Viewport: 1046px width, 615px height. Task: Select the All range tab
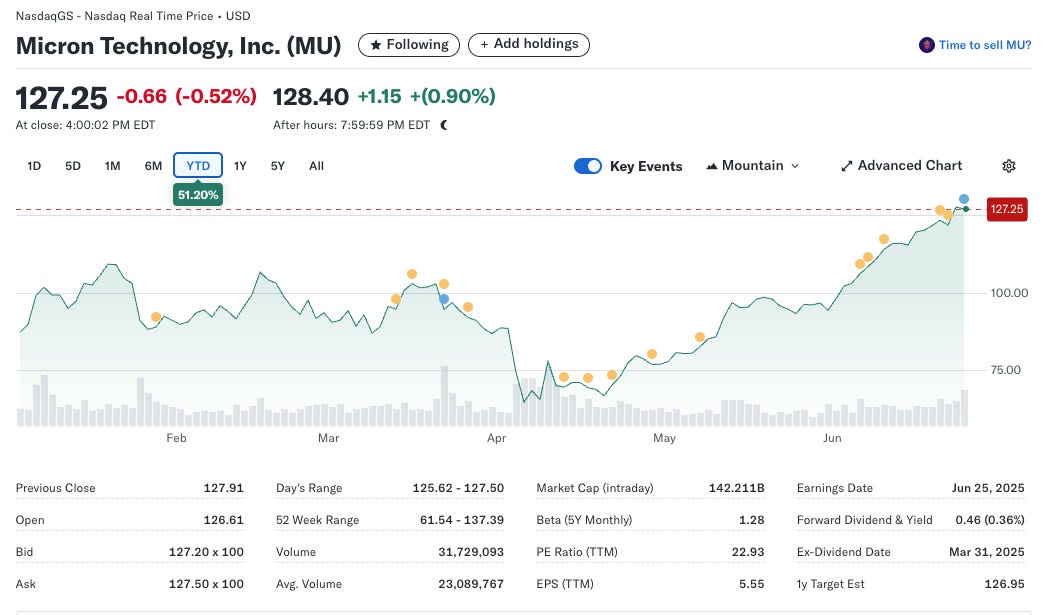pyautogui.click(x=316, y=166)
